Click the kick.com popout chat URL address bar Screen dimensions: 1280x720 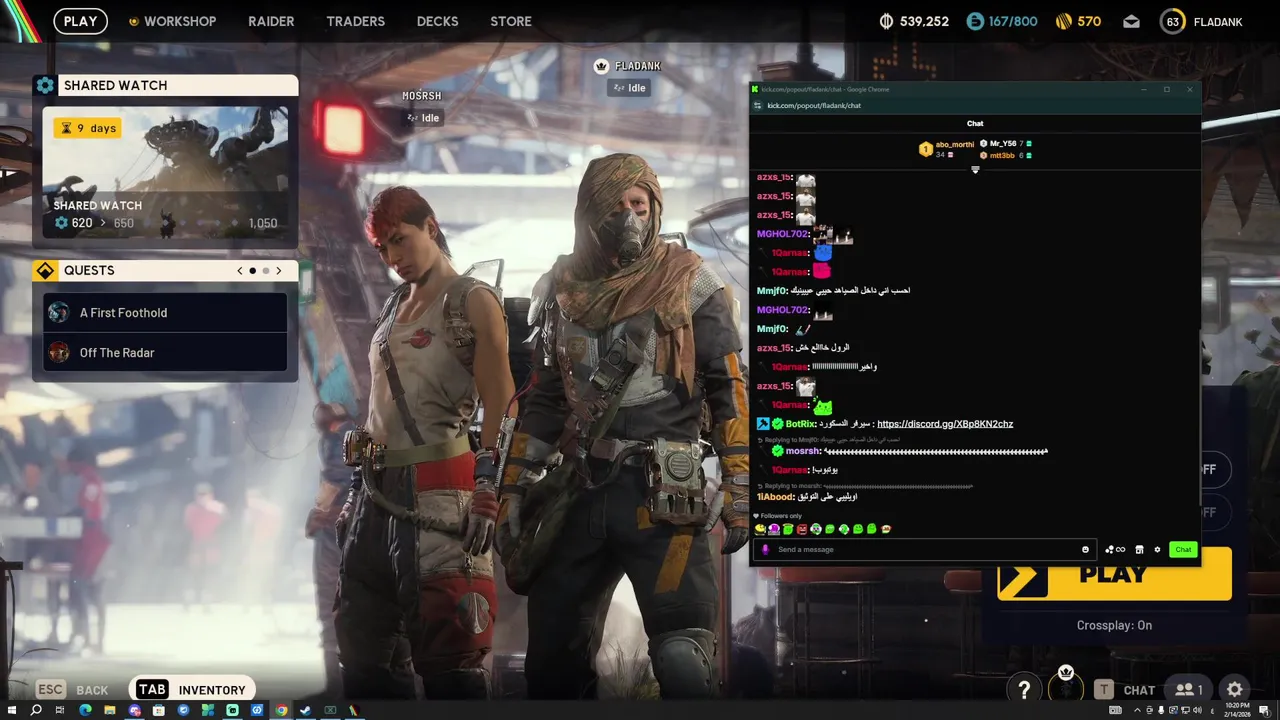click(x=814, y=105)
